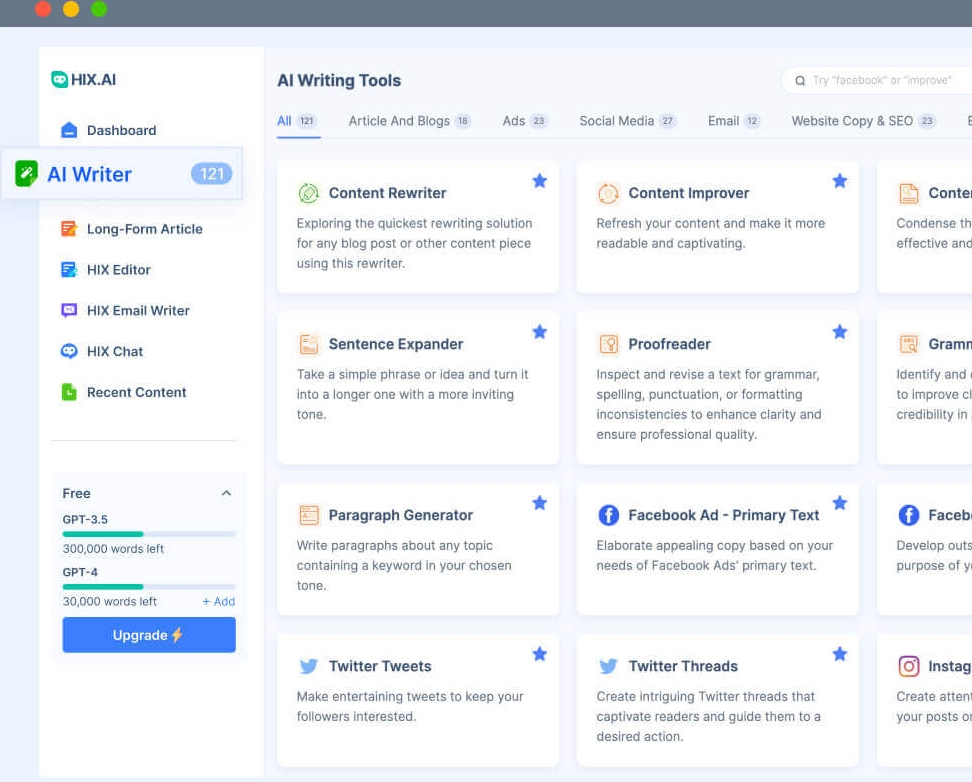Click the '30,000 words left' text
Viewport: 972px width, 782px height.
click(110, 602)
